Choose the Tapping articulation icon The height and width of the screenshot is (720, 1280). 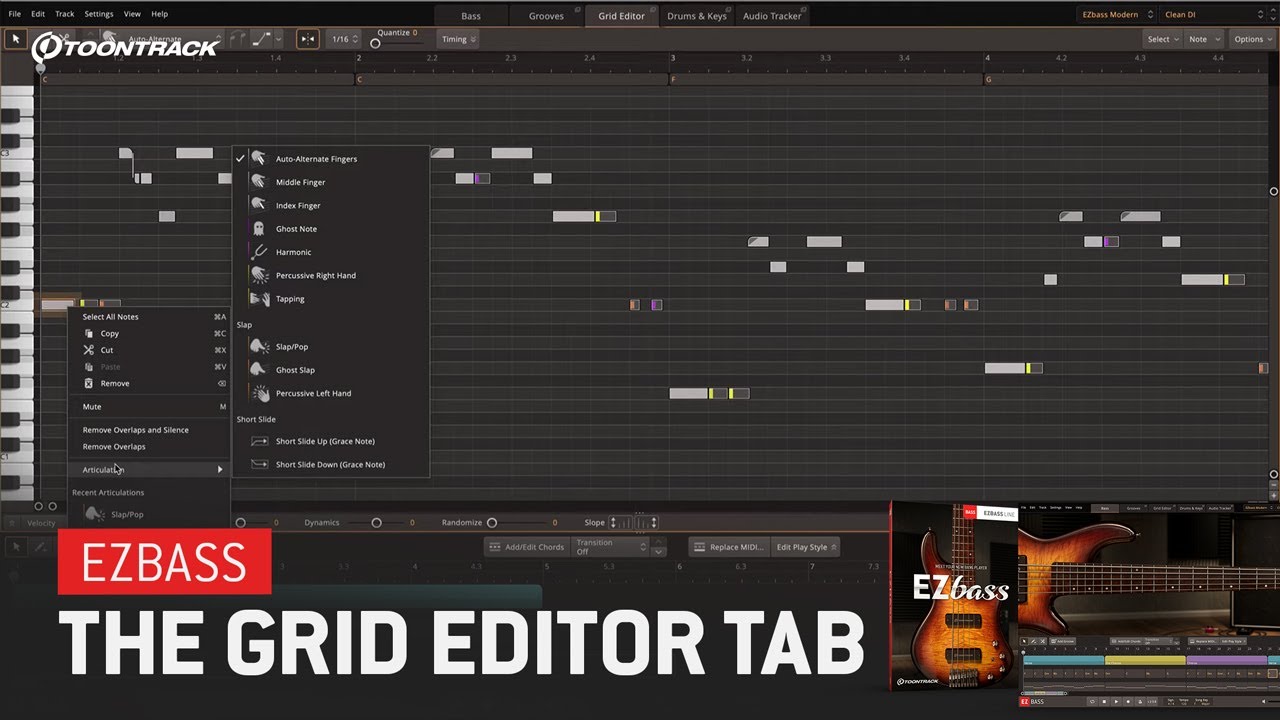click(x=258, y=299)
